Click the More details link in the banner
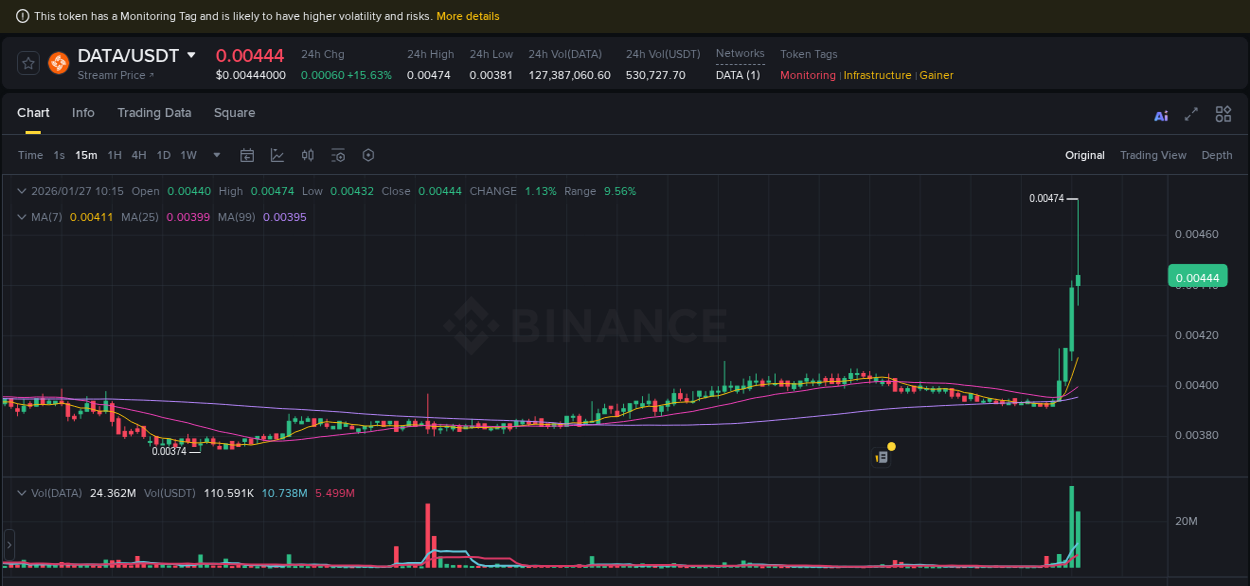The image size is (1250, 586). (x=468, y=16)
